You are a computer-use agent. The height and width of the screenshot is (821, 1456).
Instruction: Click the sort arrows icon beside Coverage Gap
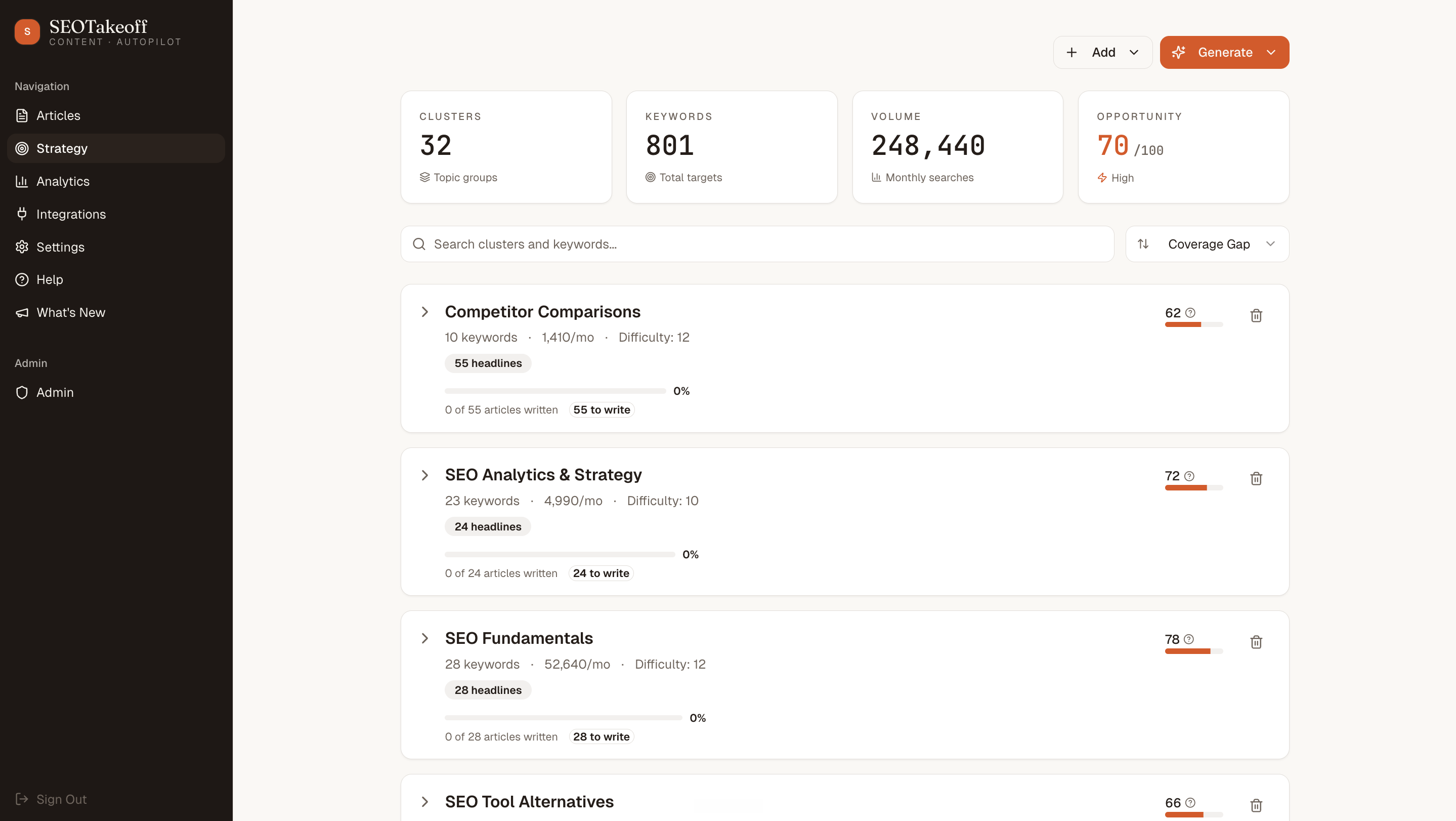1143,243
